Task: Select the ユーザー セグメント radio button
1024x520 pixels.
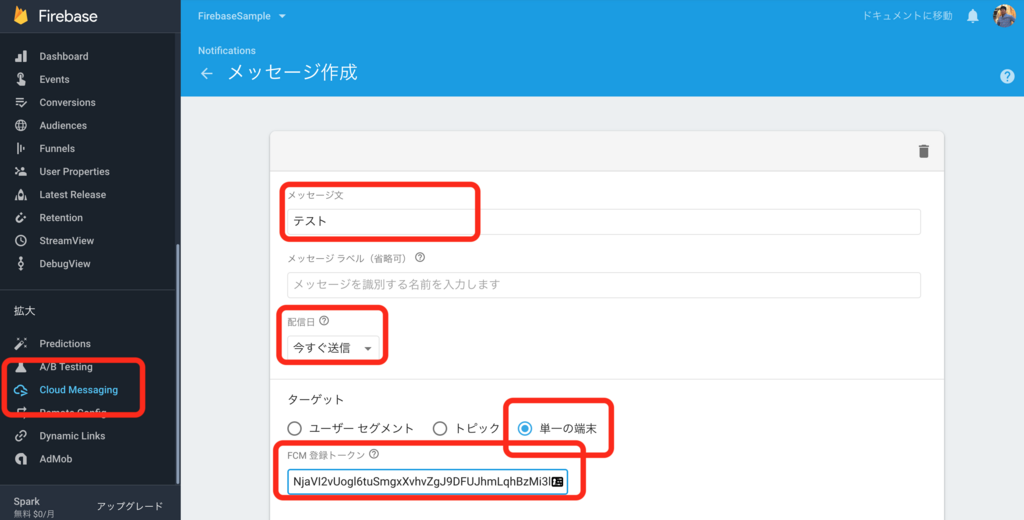Action: point(295,429)
